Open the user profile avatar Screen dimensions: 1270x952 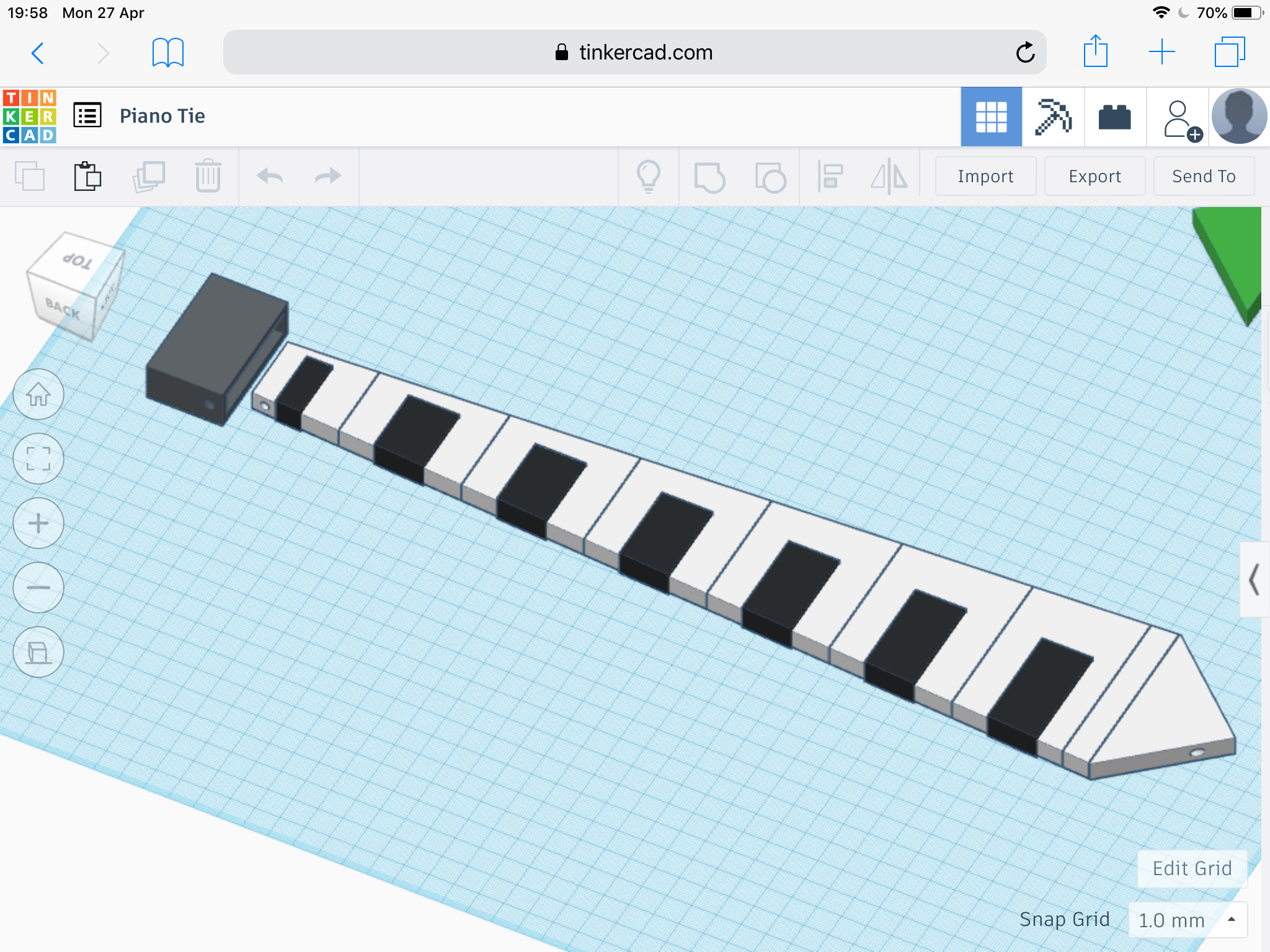coord(1239,117)
